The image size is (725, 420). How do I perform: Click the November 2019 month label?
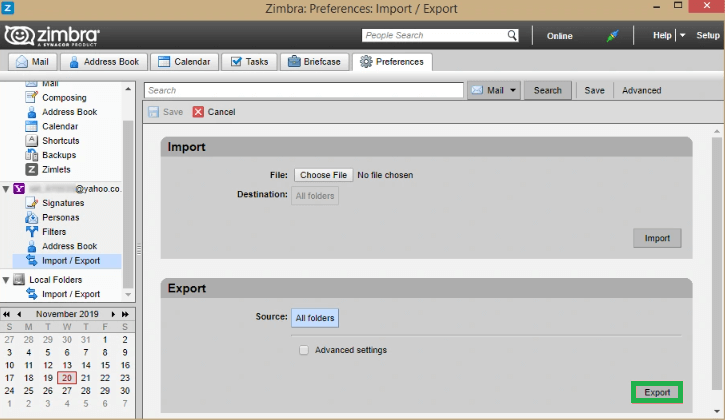67,314
